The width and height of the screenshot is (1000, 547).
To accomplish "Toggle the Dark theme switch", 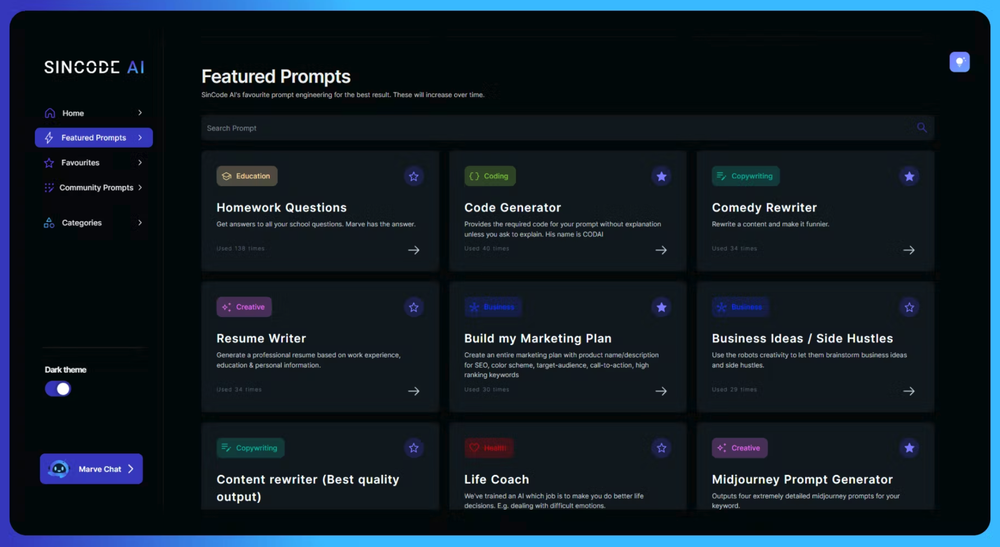I will tap(58, 389).
